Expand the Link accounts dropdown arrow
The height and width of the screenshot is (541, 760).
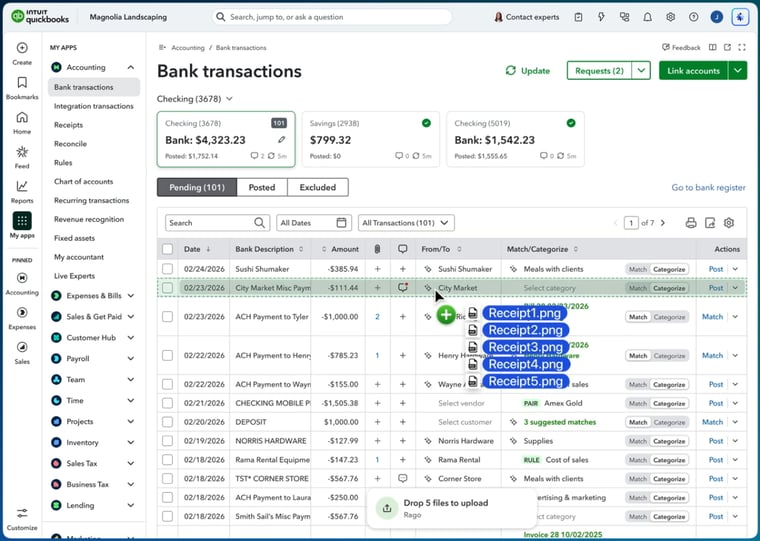(x=737, y=71)
